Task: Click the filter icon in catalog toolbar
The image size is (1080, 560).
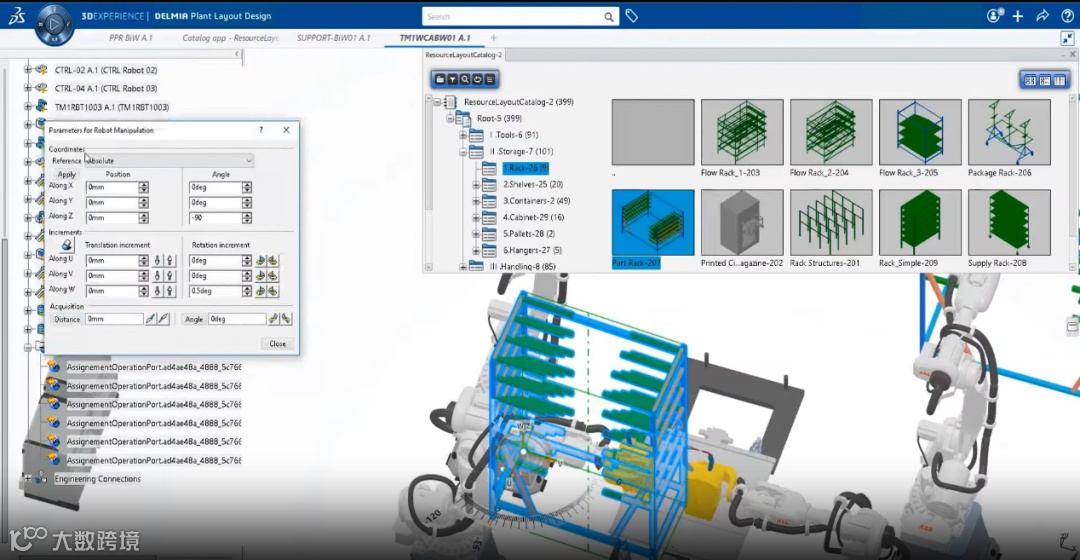Action: pos(453,80)
